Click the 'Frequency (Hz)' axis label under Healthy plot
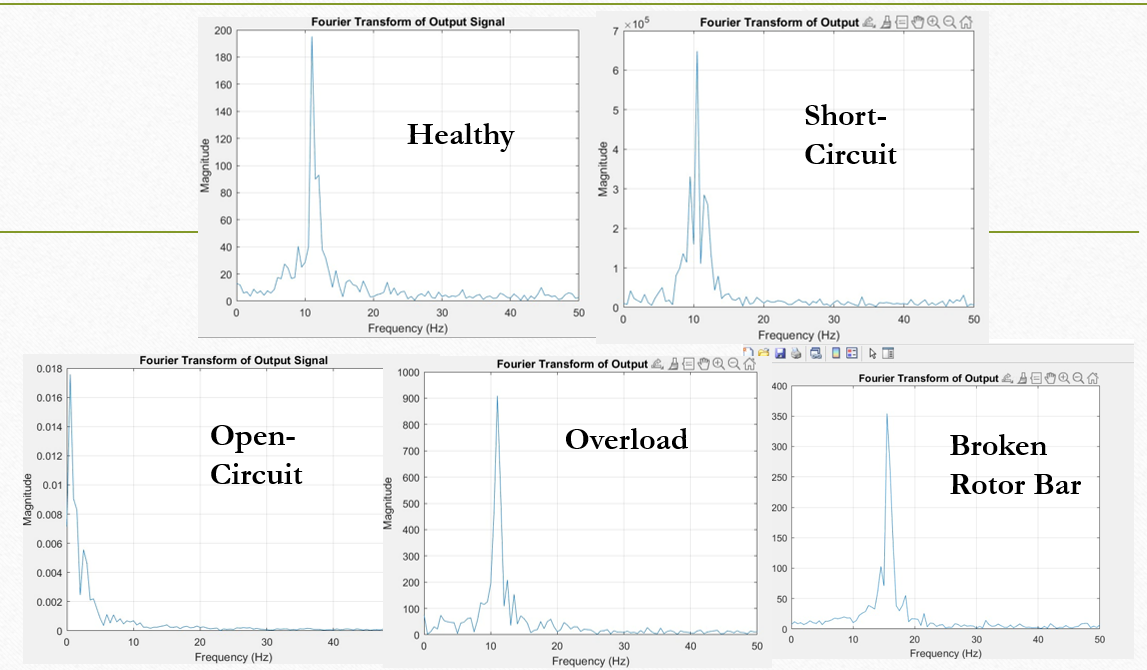The image size is (1147, 670). [407, 328]
